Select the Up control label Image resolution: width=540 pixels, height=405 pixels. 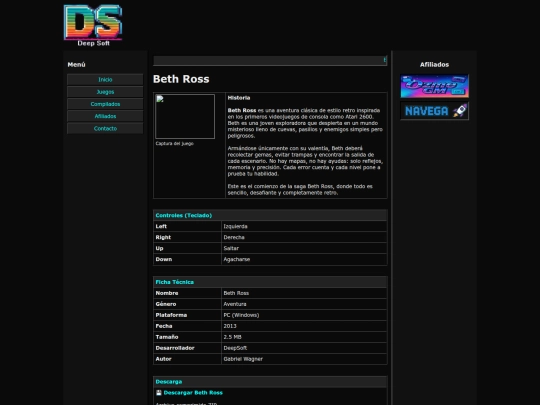(x=159, y=248)
